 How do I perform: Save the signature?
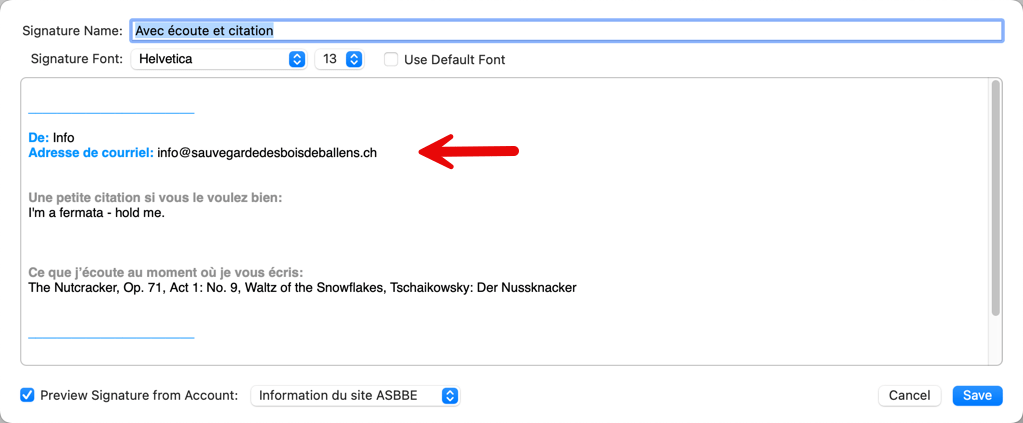tap(977, 396)
